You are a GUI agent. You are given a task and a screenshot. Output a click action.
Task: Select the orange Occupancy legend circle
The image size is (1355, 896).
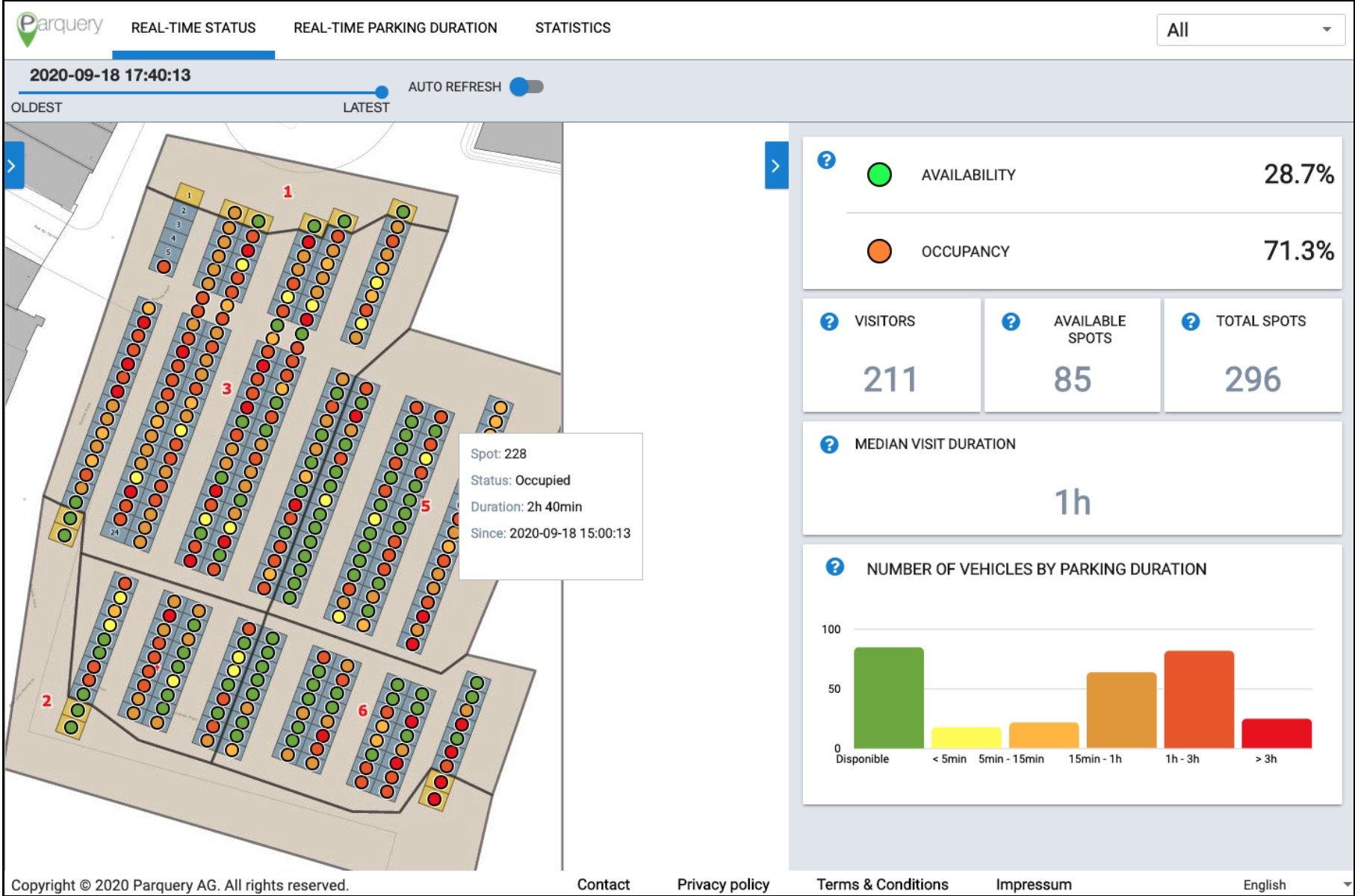pos(879,251)
